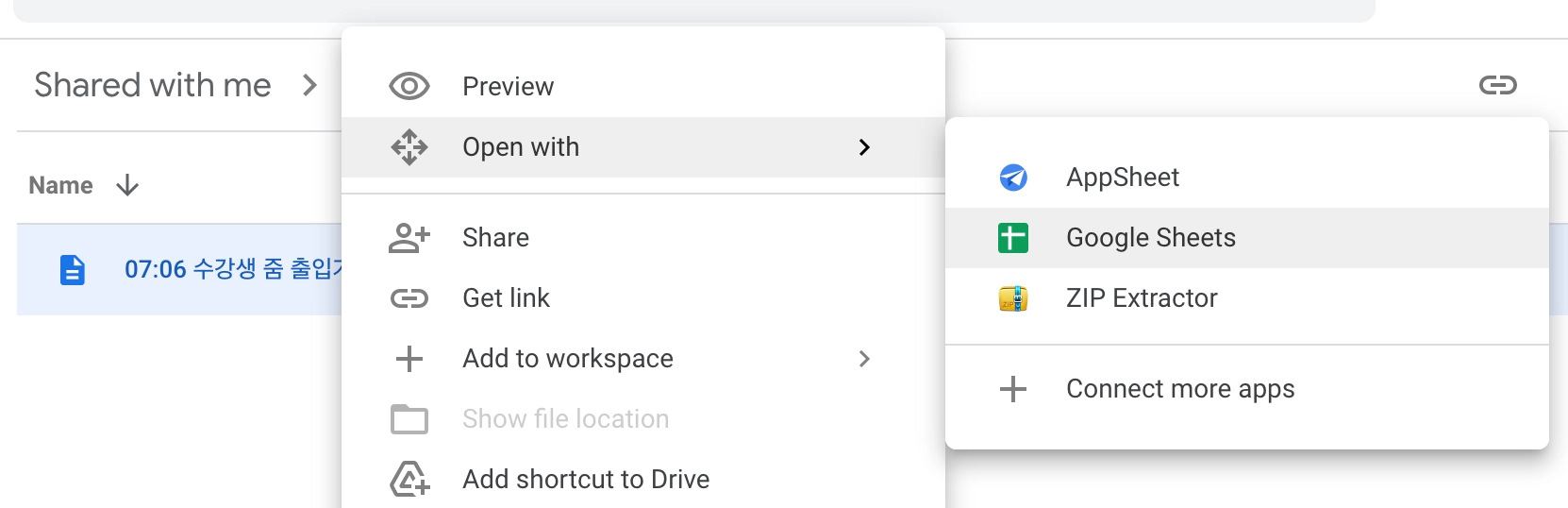Click the Name column header
Screen dimensions: 1568x508
(x=61, y=185)
